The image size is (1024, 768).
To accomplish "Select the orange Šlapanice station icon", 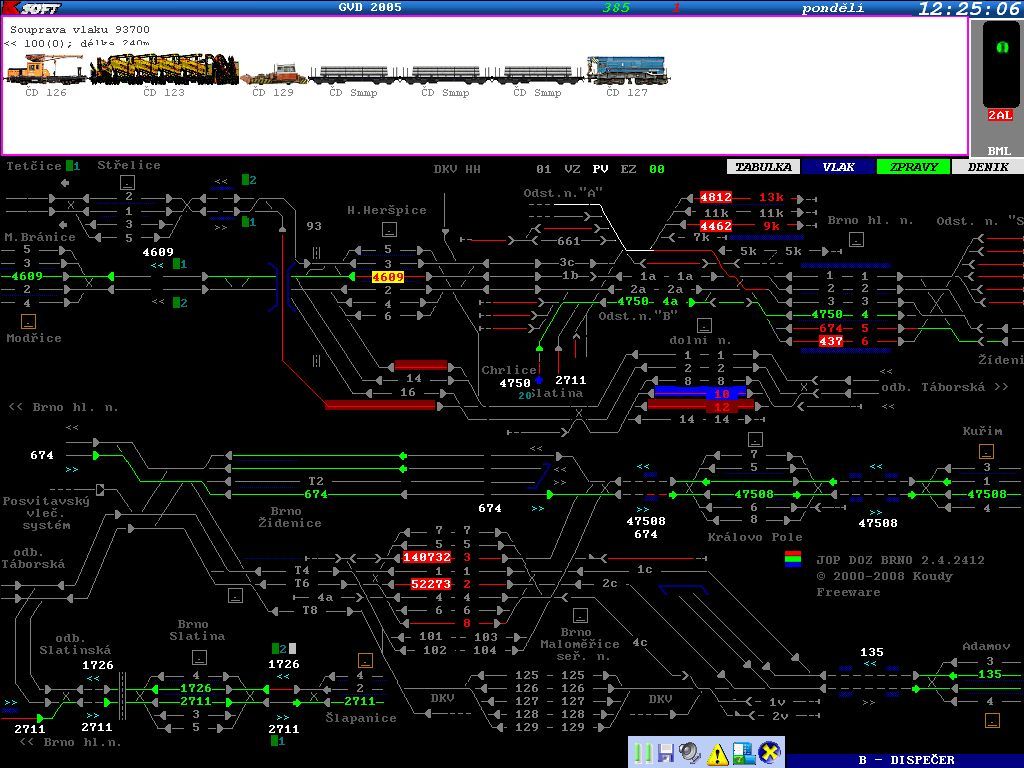I will pos(366,660).
